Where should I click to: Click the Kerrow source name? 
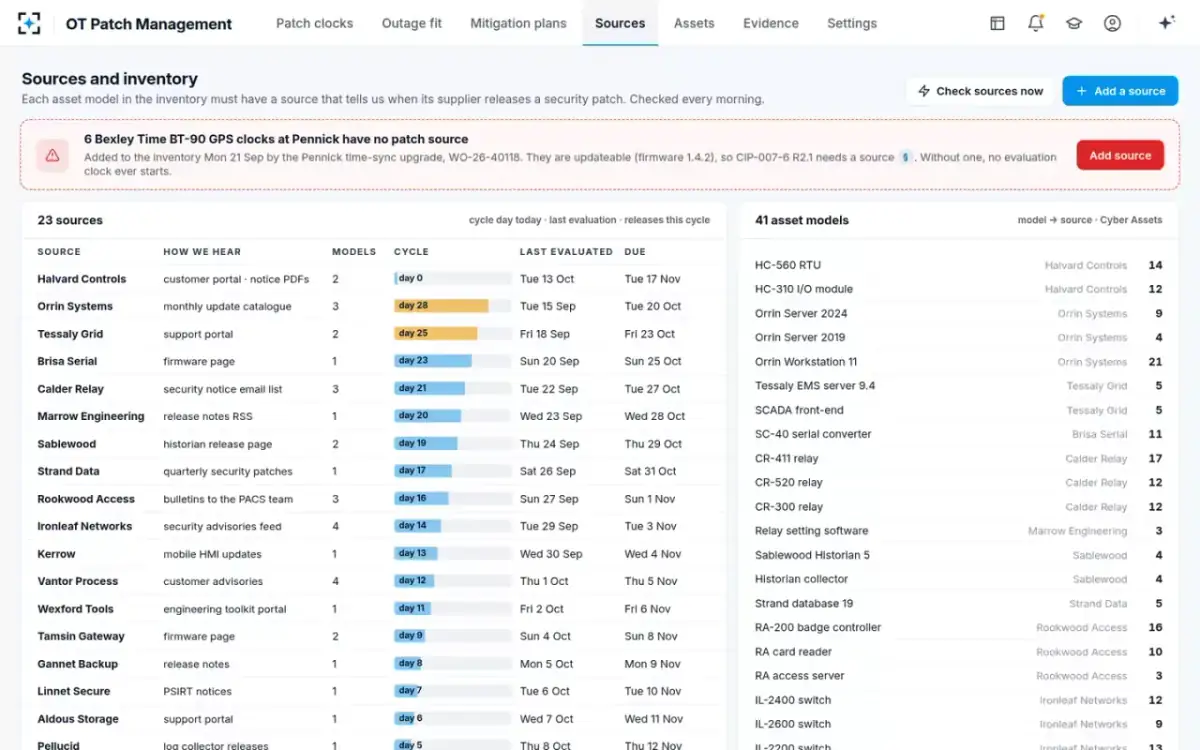56,554
